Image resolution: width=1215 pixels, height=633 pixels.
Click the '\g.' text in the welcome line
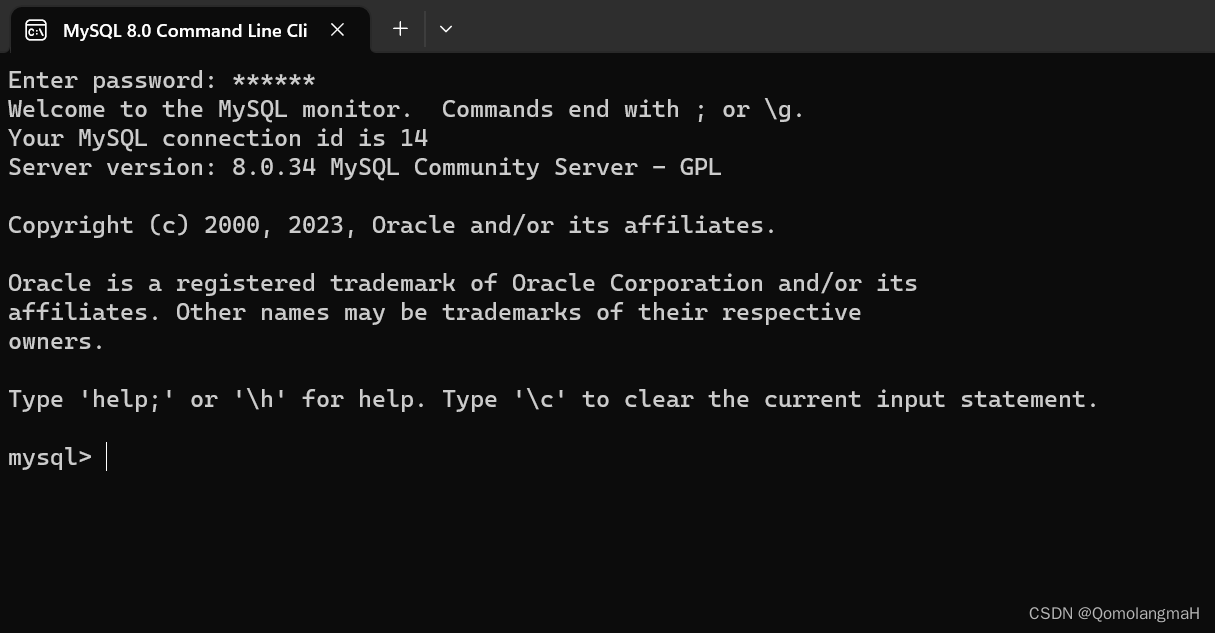784,109
